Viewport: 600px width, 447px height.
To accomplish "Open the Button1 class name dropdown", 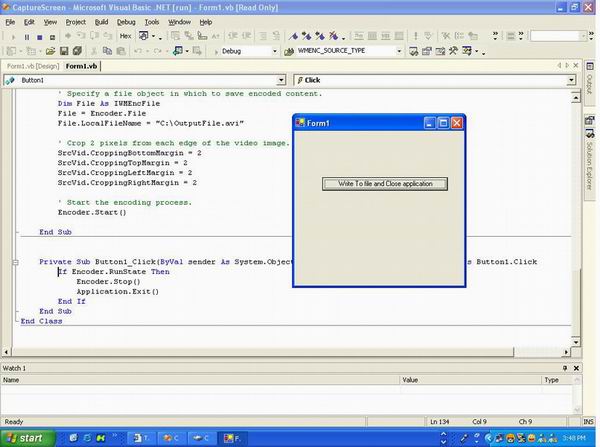I will [281, 80].
